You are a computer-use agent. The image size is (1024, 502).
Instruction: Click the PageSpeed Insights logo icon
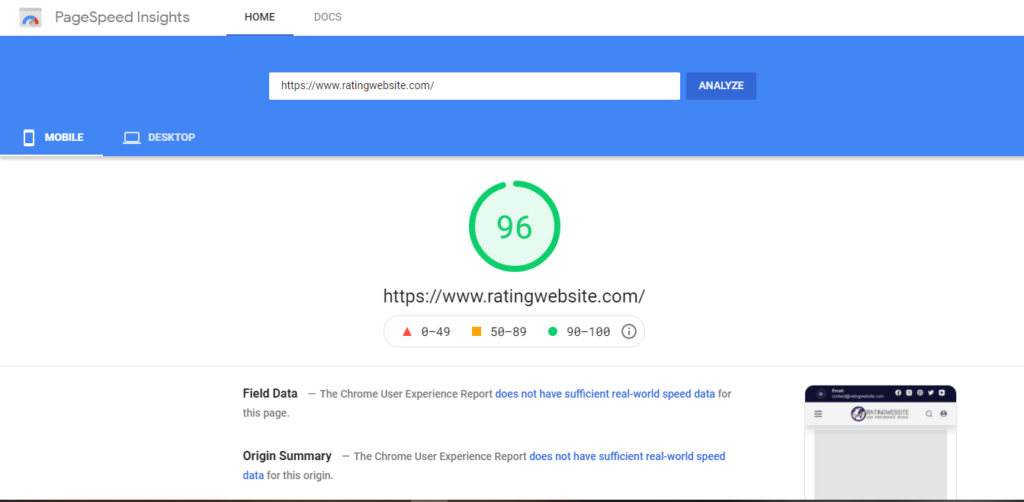point(31,18)
